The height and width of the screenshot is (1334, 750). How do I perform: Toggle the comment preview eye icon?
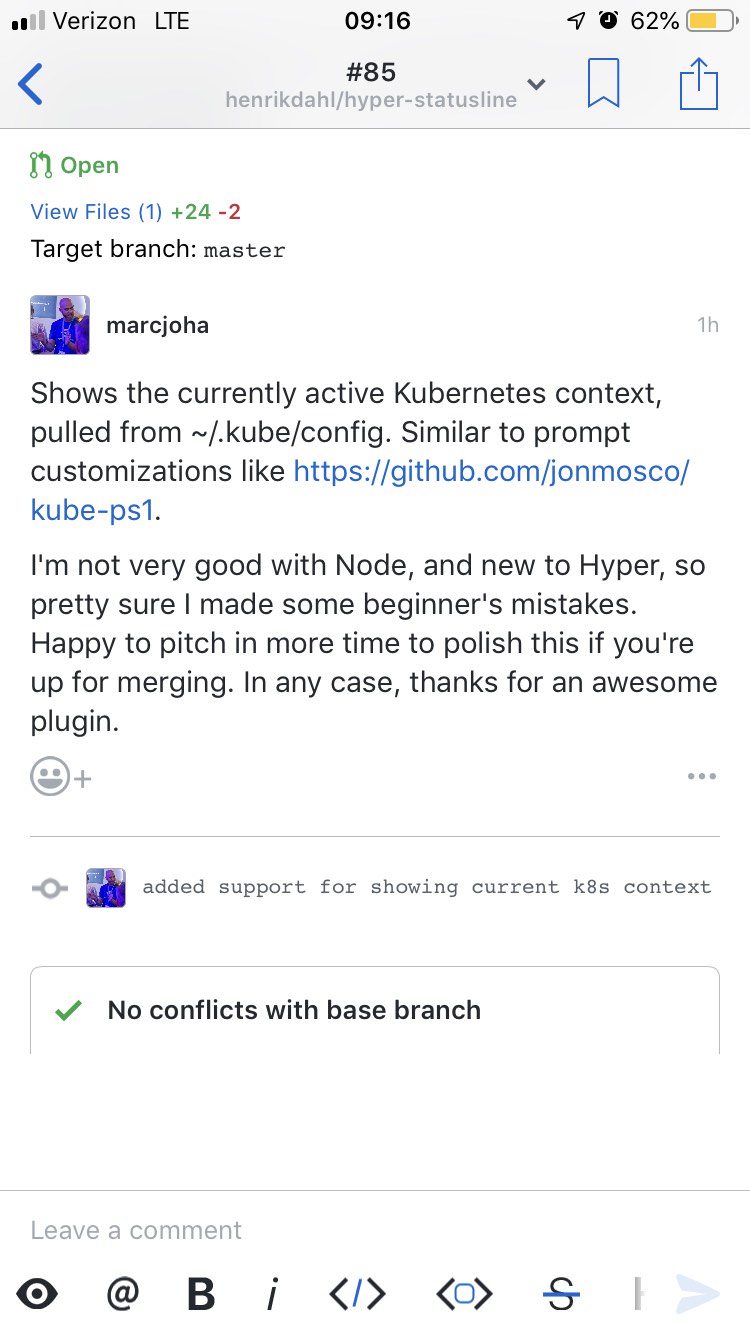[37, 1294]
